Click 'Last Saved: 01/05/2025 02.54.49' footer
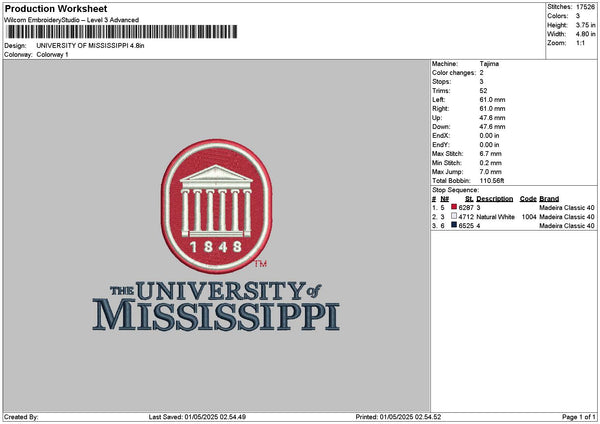Viewport: 600px width, 424px height. [x=197, y=417]
